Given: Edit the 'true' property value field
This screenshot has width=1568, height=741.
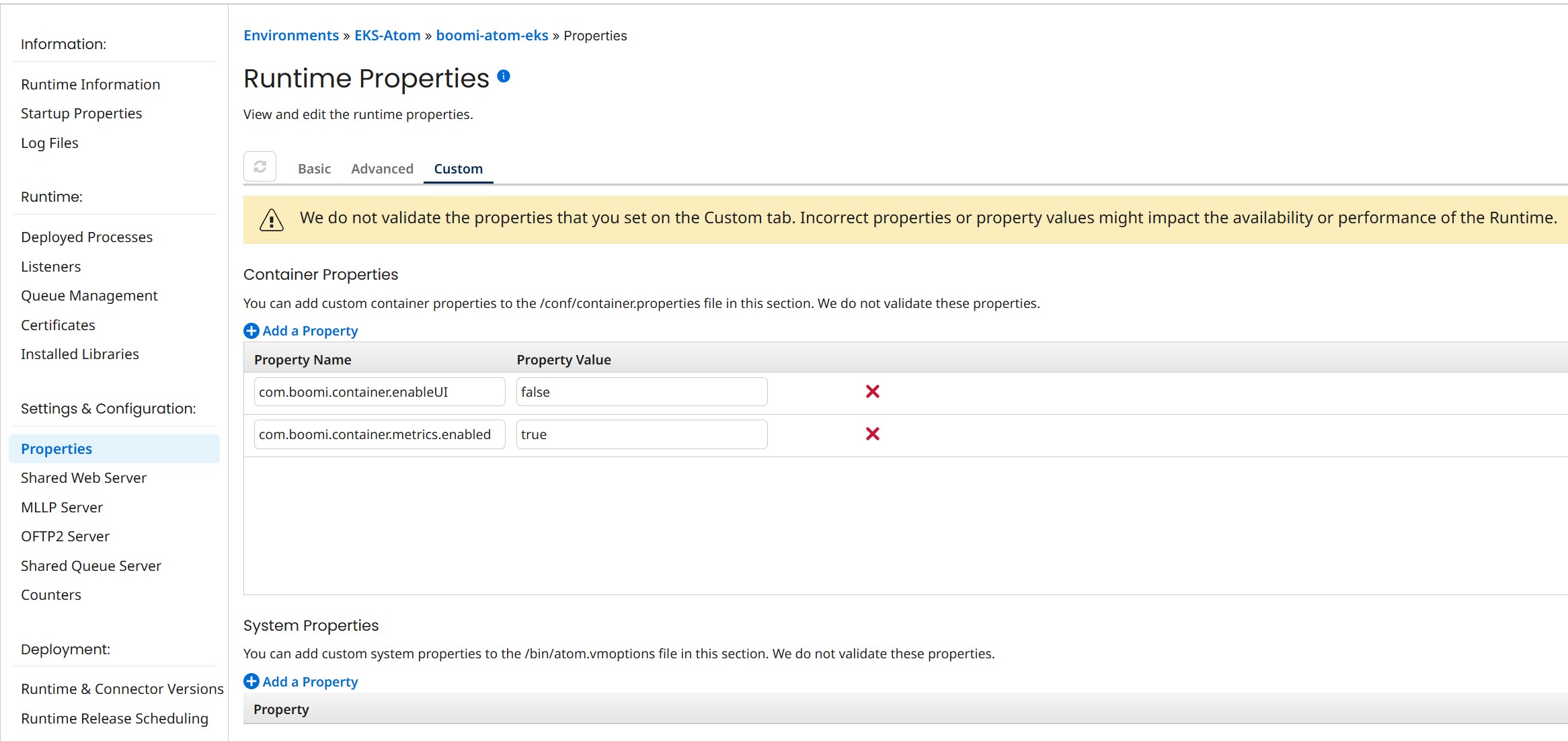Looking at the screenshot, I should click(x=641, y=434).
